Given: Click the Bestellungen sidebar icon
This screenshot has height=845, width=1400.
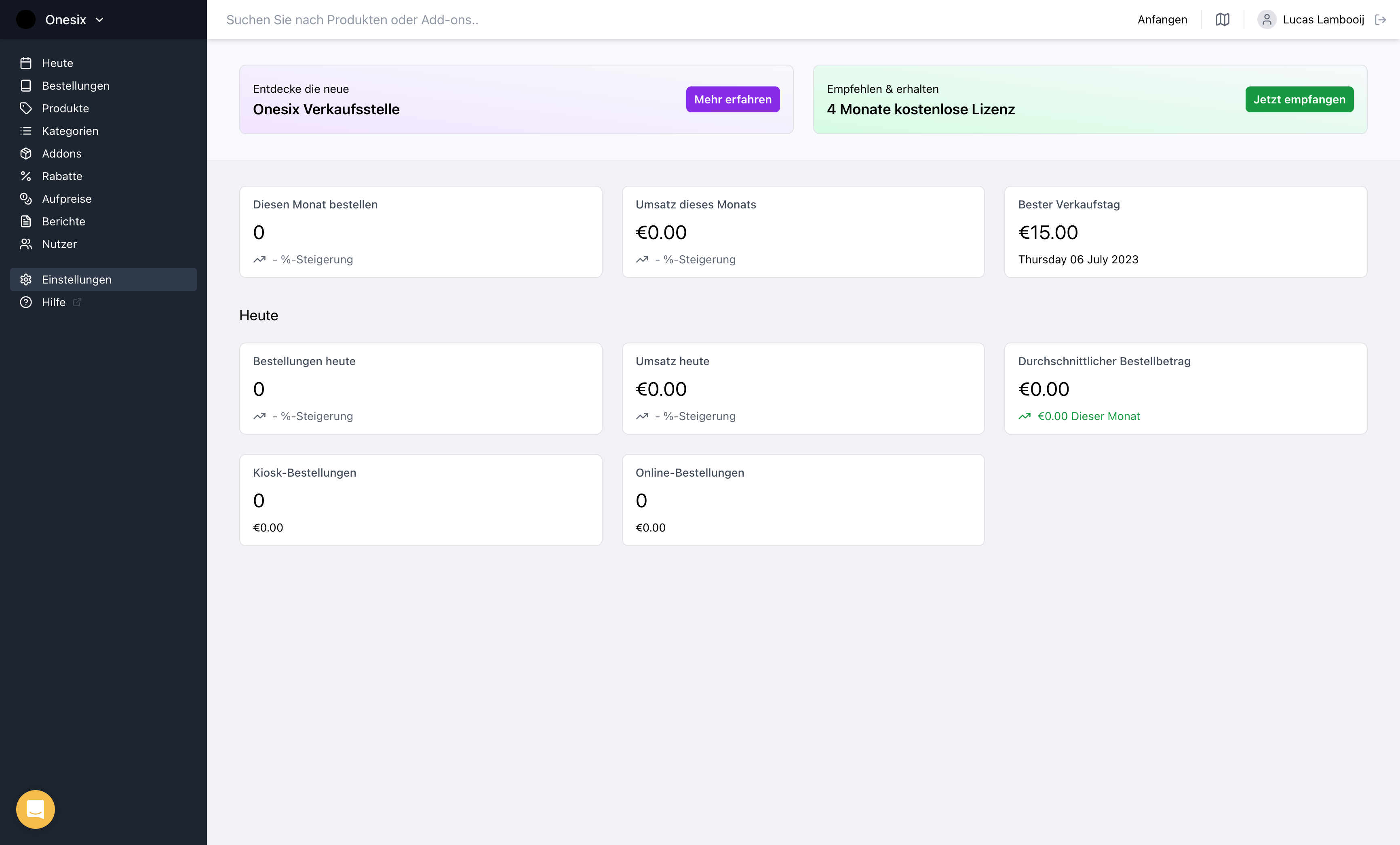Looking at the screenshot, I should 25,86.
